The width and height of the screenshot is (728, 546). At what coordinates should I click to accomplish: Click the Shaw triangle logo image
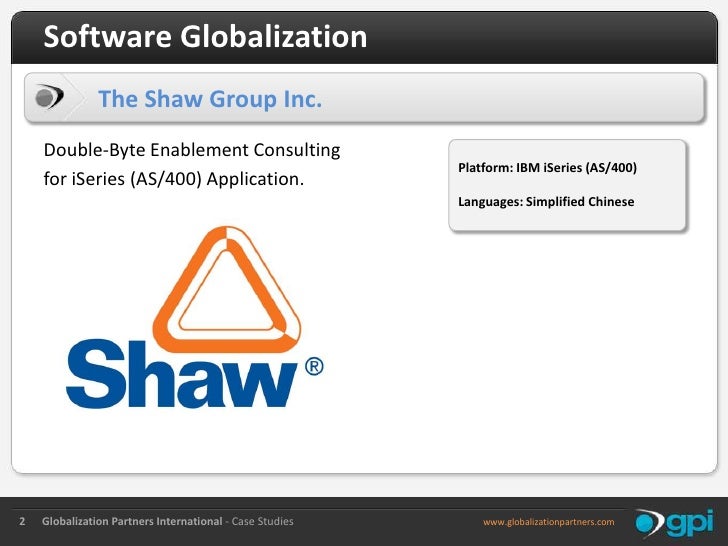pos(227,289)
